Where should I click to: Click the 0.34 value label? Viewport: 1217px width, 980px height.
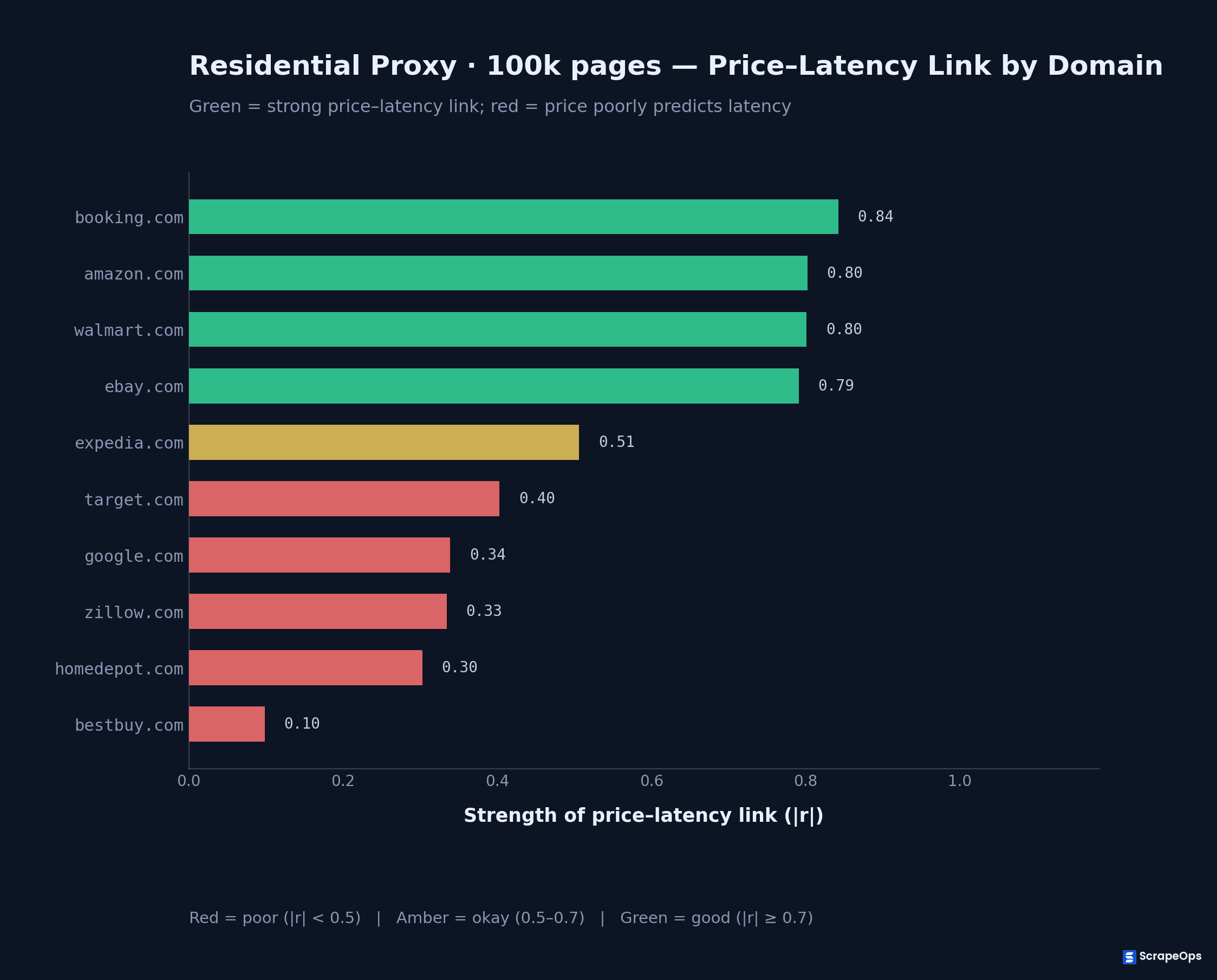pos(487,555)
